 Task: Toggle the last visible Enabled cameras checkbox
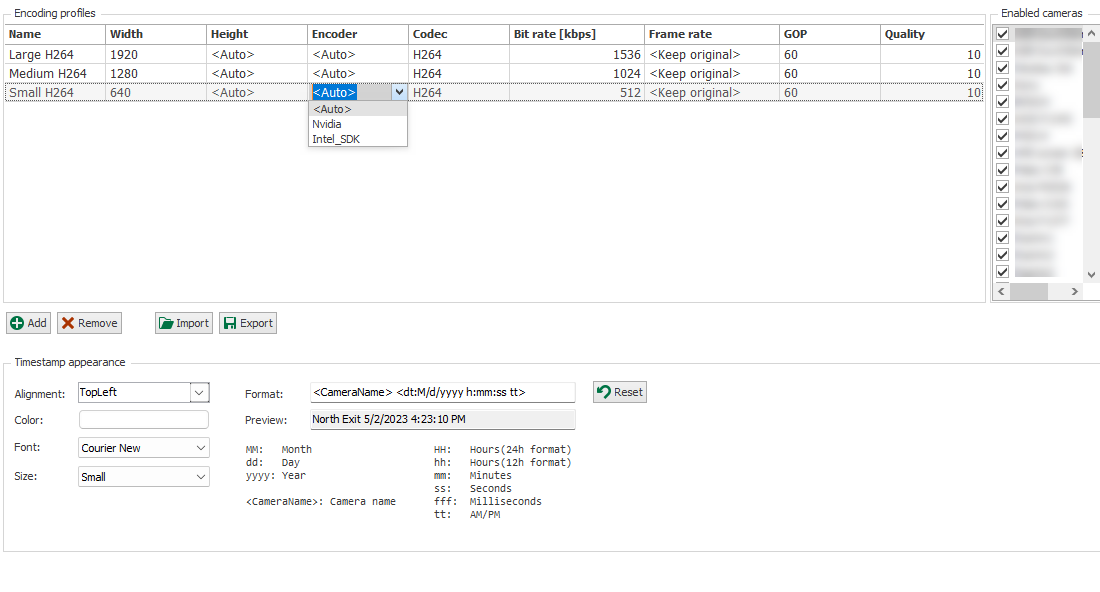point(1003,271)
